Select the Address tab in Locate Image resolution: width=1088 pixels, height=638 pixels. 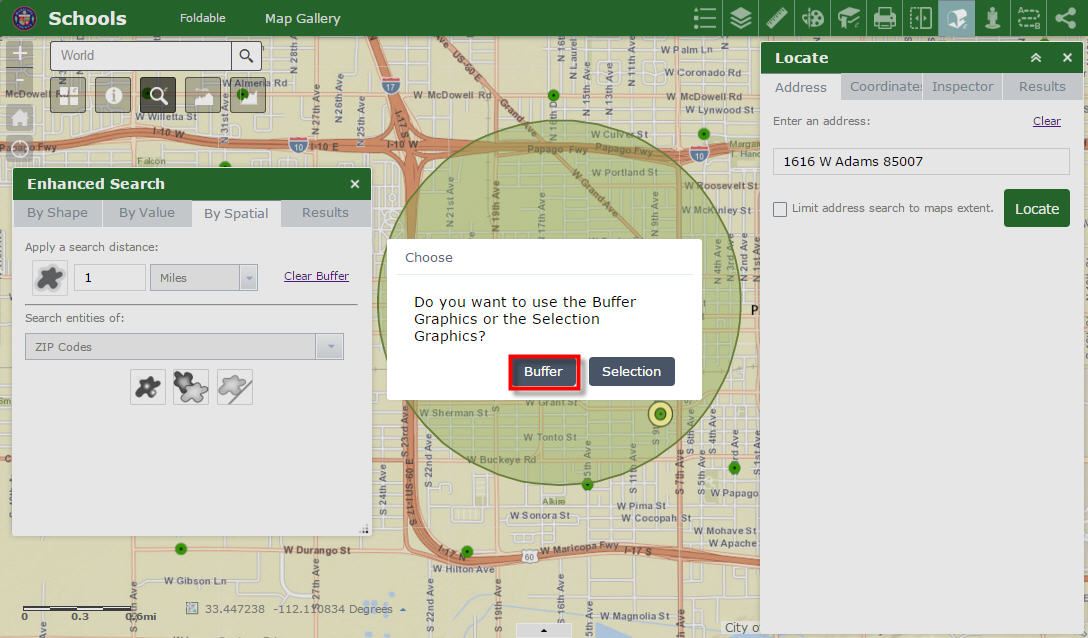coord(801,87)
